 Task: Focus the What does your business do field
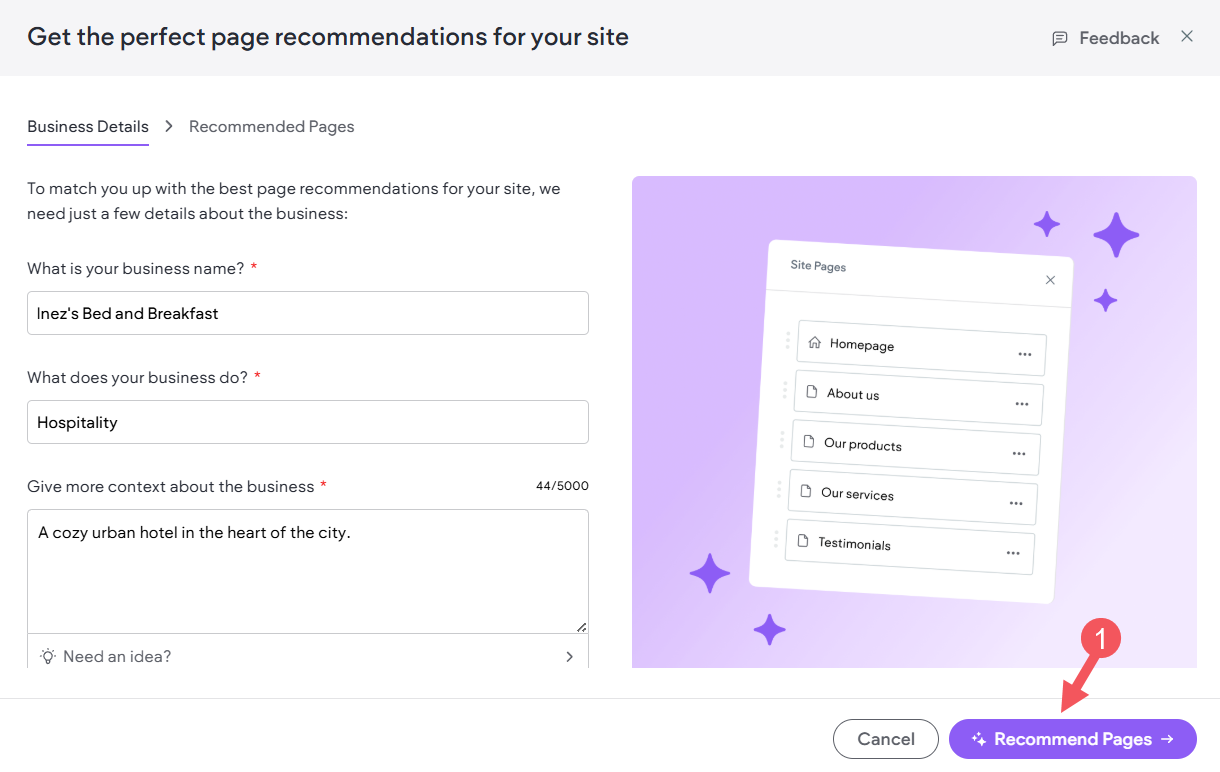click(307, 423)
